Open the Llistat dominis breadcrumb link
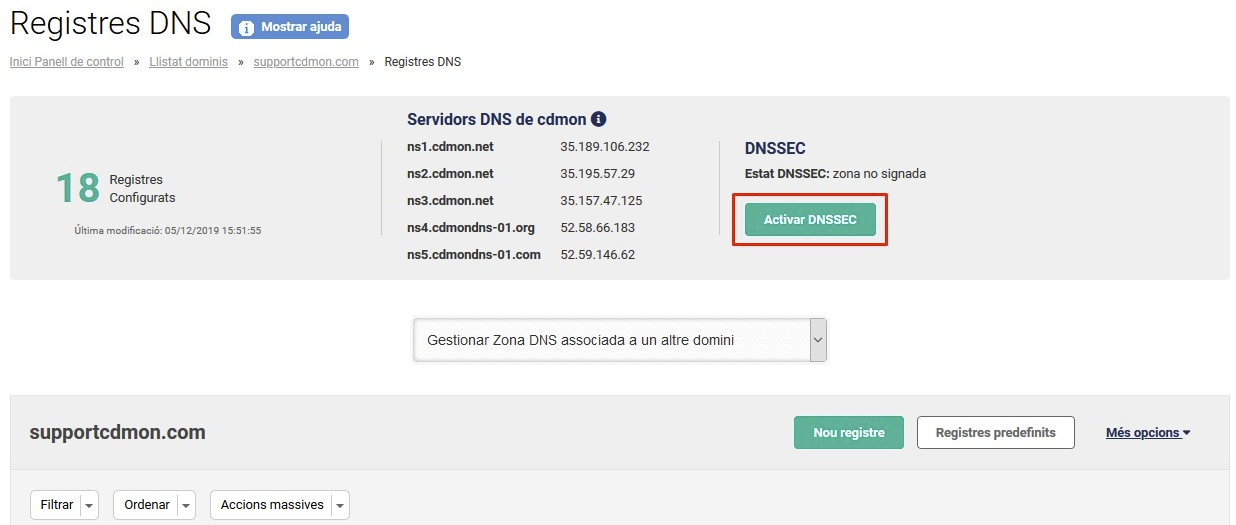1236x525 pixels. [188, 62]
